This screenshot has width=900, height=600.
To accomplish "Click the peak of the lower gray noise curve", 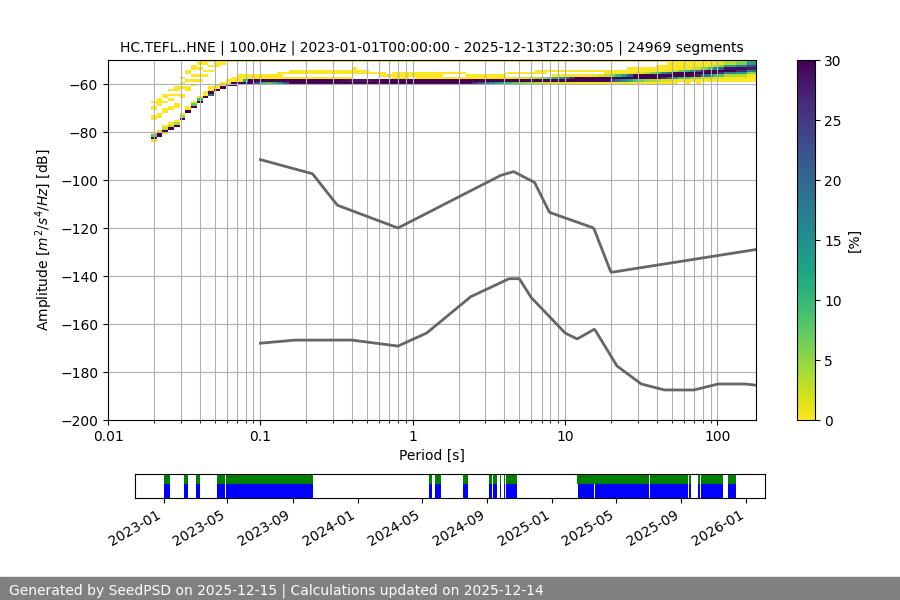I will [x=514, y=278].
